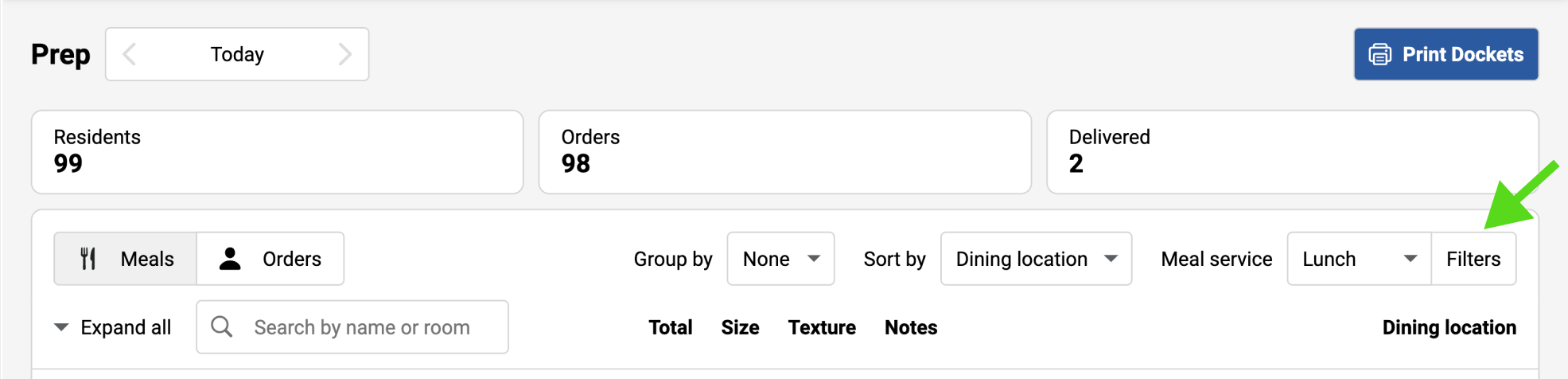Open the Group by dropdown
This screenshot has height=379, width=1568.
click(x=780, y=259)
